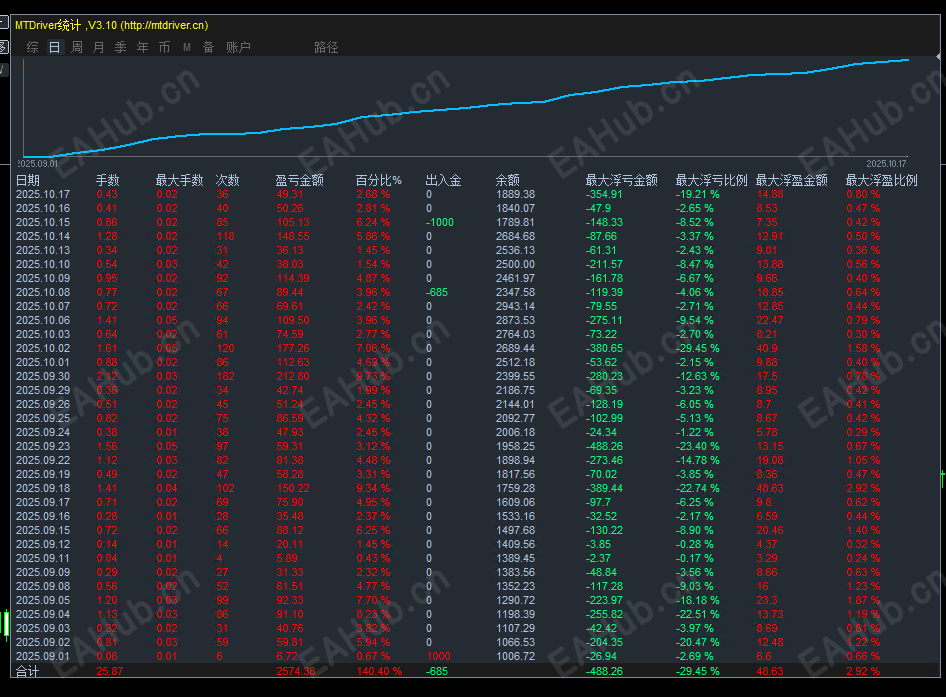Click the mtdriver.cn link in title
The height and width of the screenshot is (697, 946).
165,25
